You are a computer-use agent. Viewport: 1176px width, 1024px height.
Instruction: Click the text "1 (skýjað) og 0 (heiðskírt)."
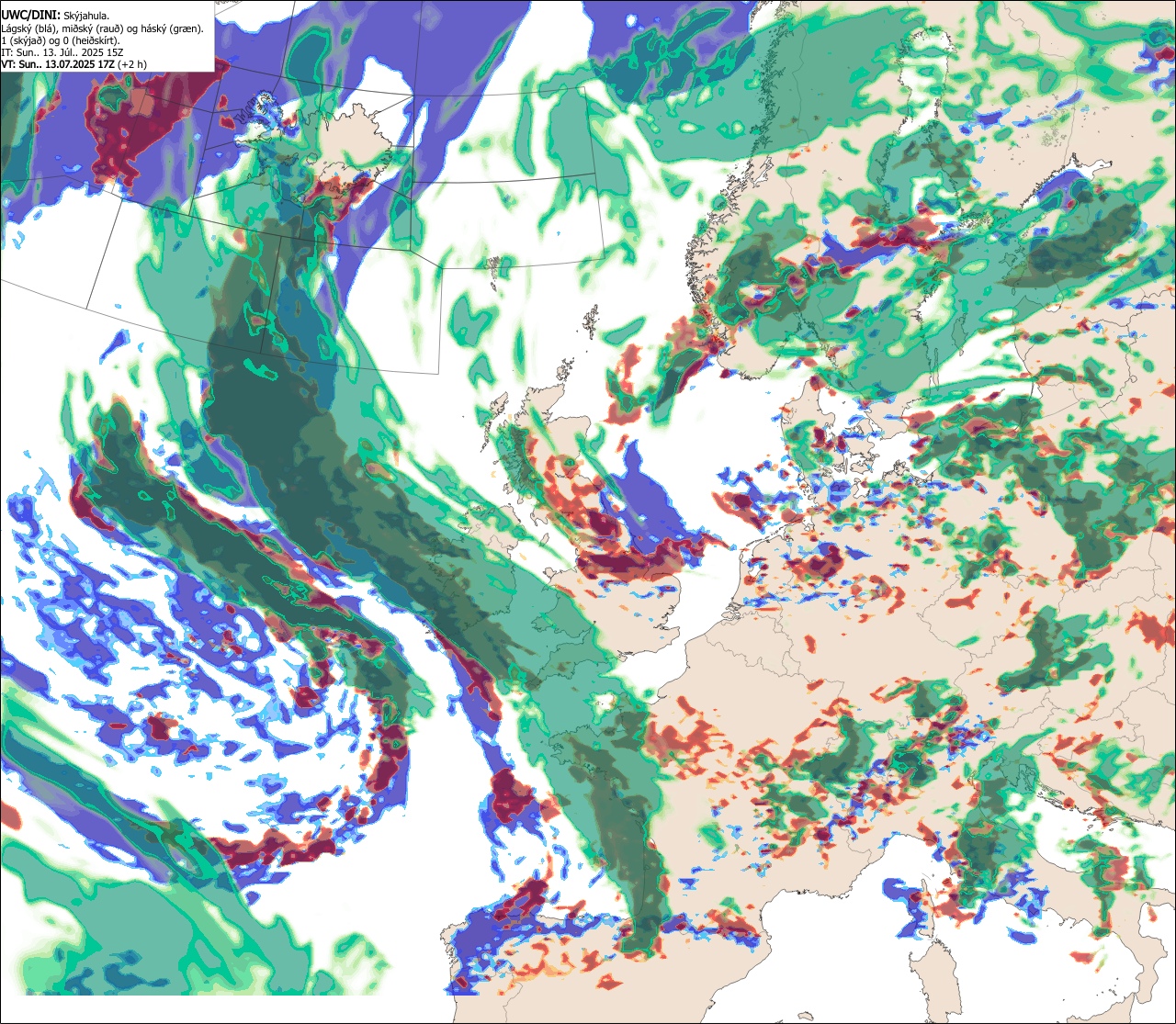pyautogui.click(x=60, y=40)
